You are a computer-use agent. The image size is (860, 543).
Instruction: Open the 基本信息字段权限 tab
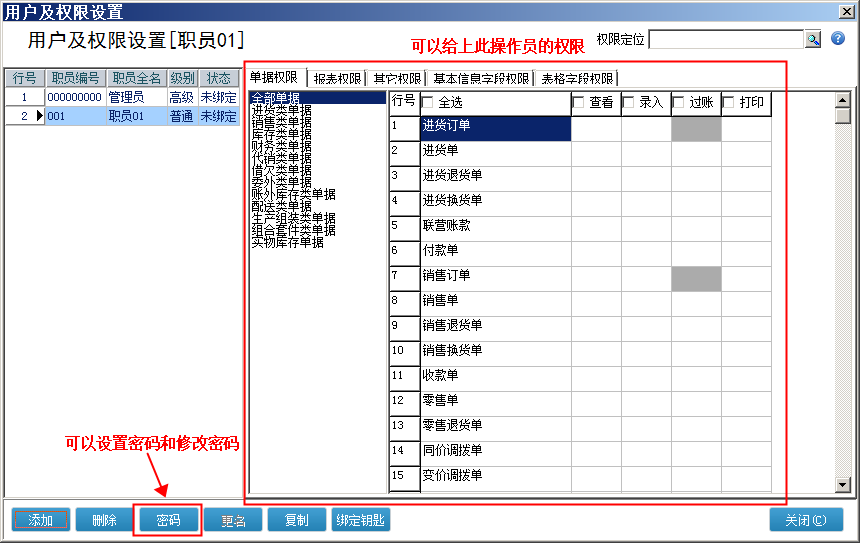pyautogui.click(x=480, y=78)
